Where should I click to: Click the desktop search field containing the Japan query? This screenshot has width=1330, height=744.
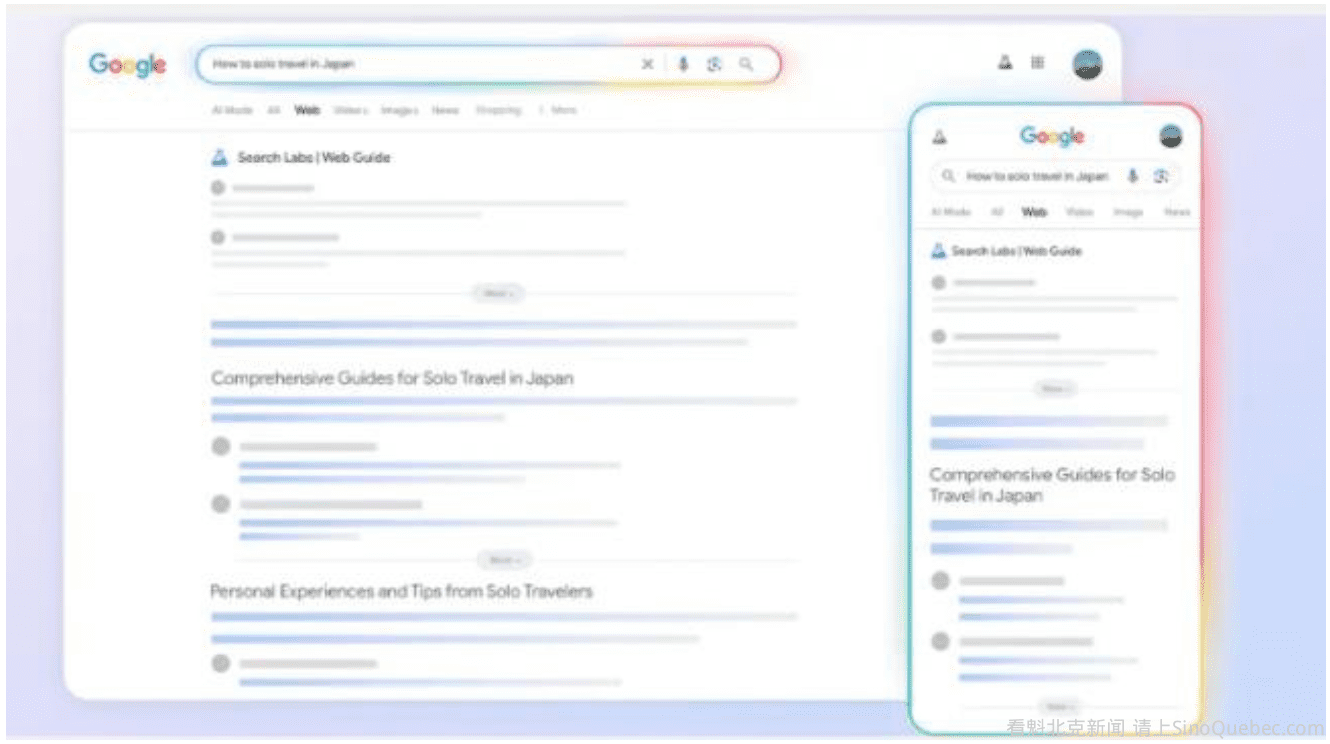[420, 64]
